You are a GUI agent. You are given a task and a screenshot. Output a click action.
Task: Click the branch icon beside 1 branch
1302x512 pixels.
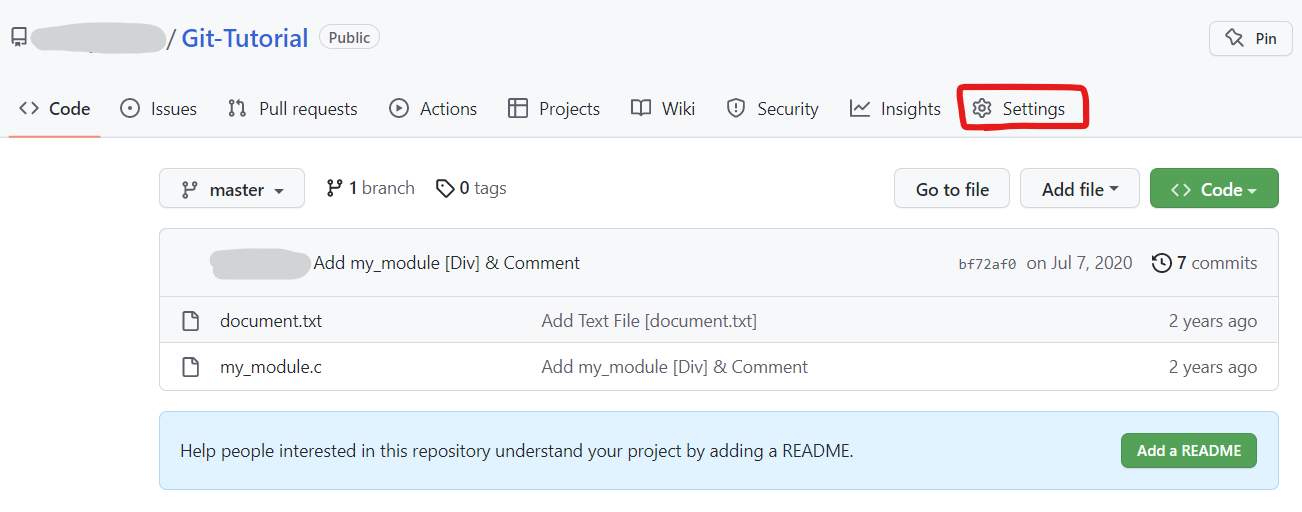[x=335, y=188]
